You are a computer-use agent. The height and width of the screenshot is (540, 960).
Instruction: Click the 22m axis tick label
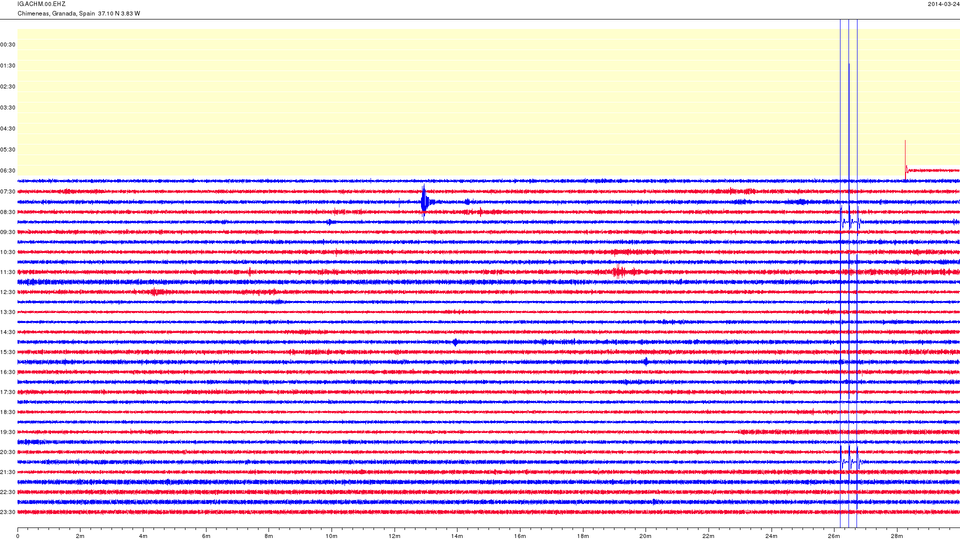coord(708,536)
